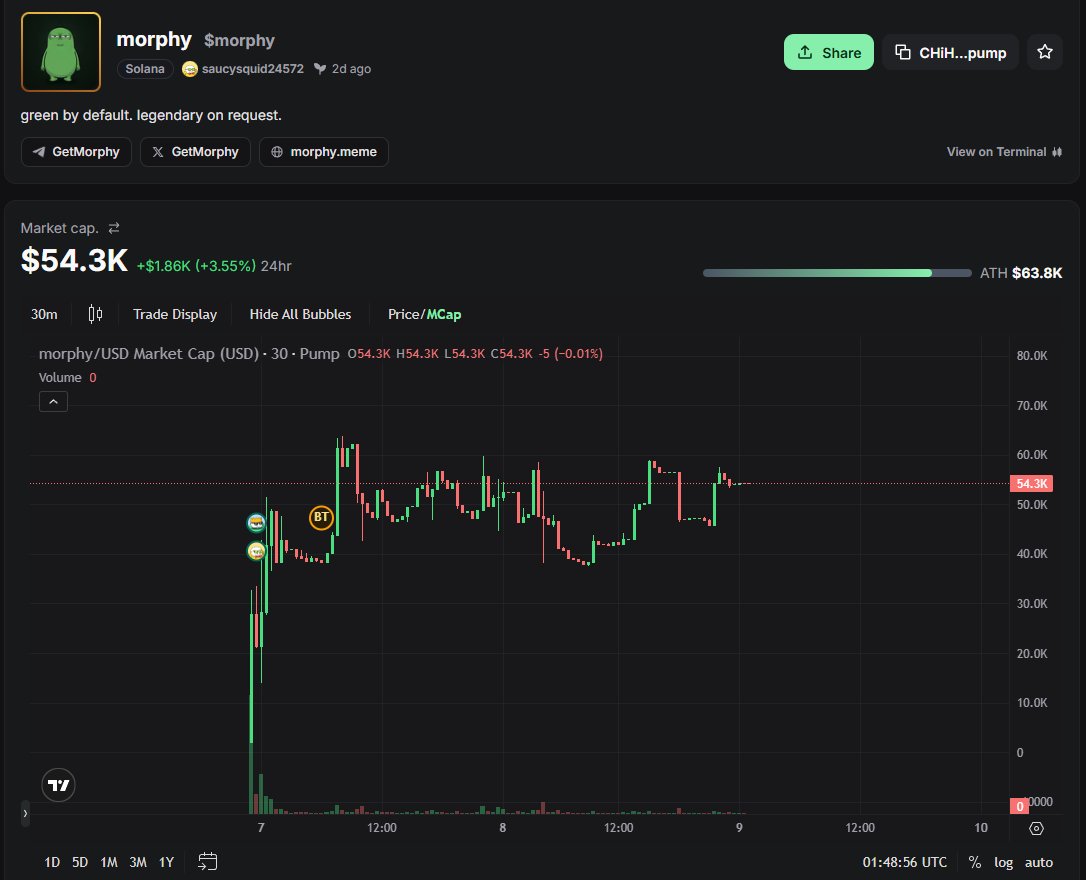This screenshot has width=1086, height=880.
Task: Toggle percent scale mode
Action: point(974,862)
